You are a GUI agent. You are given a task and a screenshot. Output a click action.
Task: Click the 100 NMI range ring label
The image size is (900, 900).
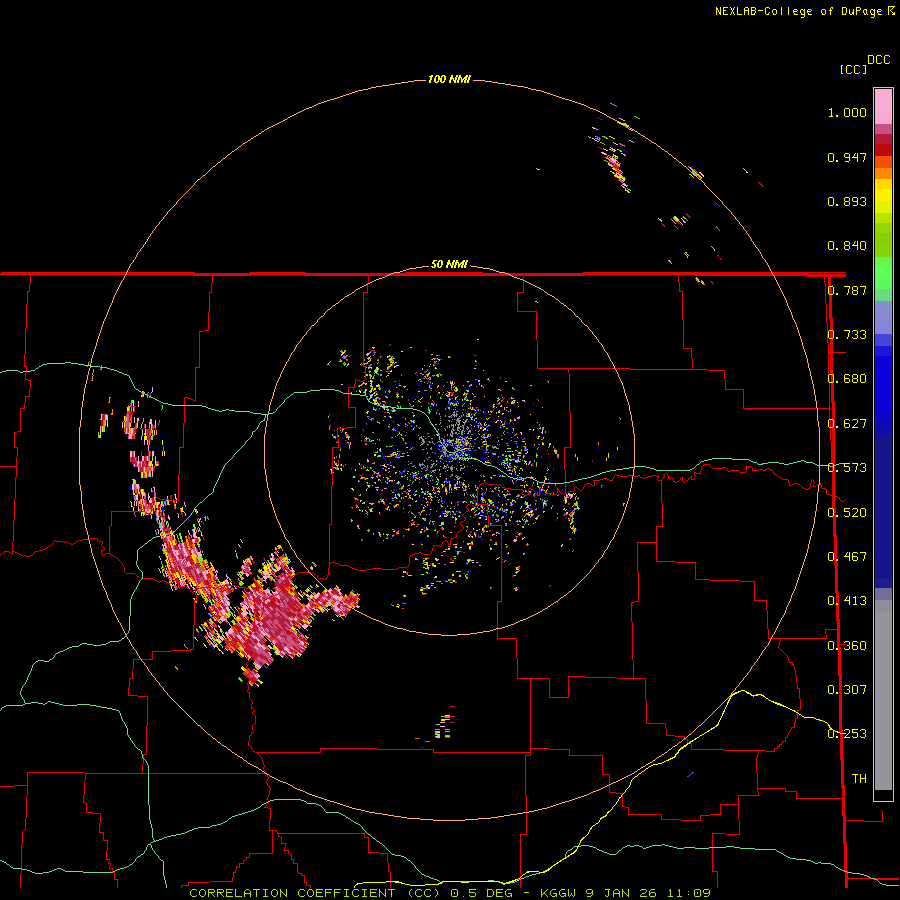tap(449, 79)
